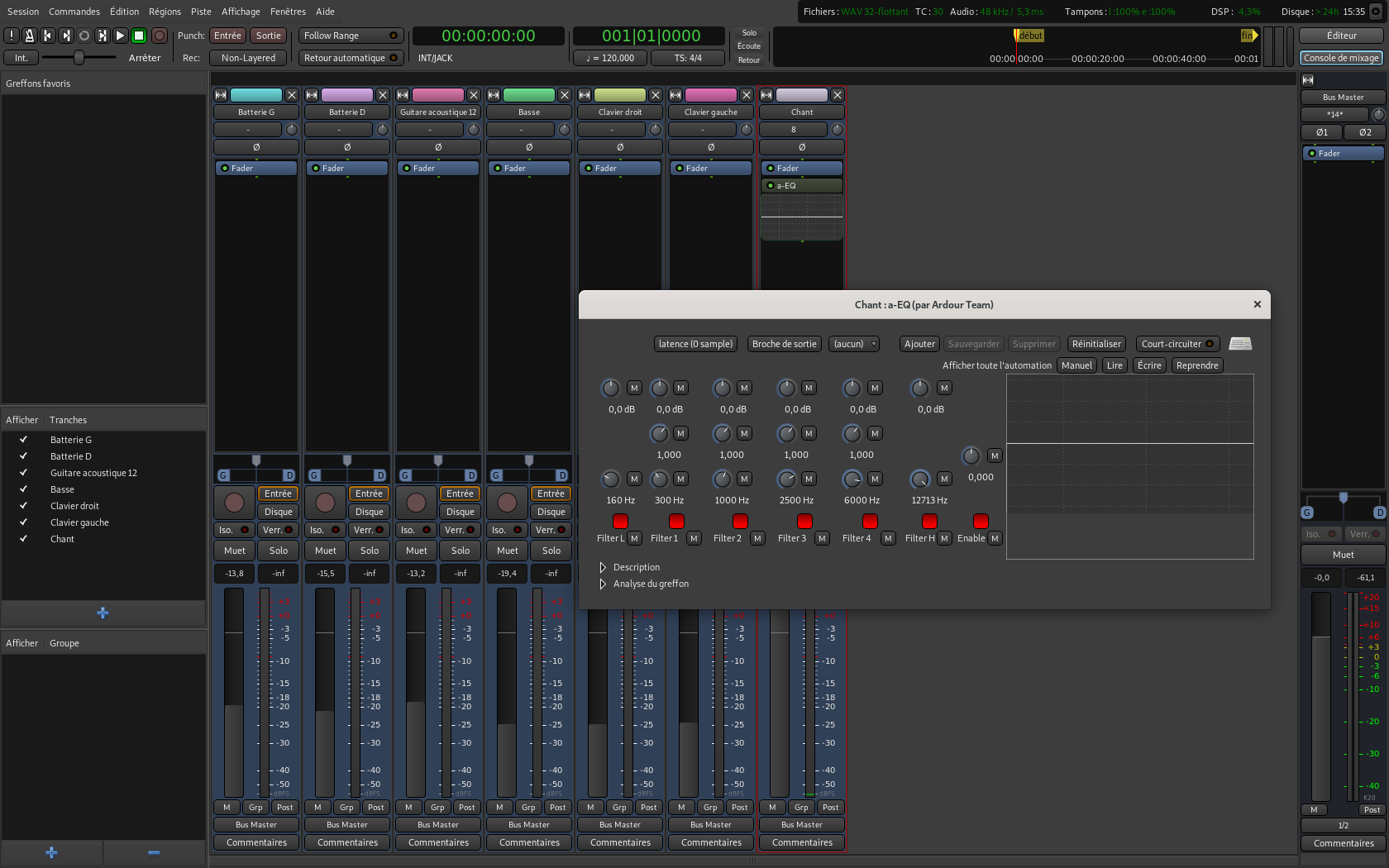Image resolution: width=1389 pixels, height=868 pixels.
Task: Toggle Court-circuiter bypass for the plugin
Action: [x=1177, y=344]
